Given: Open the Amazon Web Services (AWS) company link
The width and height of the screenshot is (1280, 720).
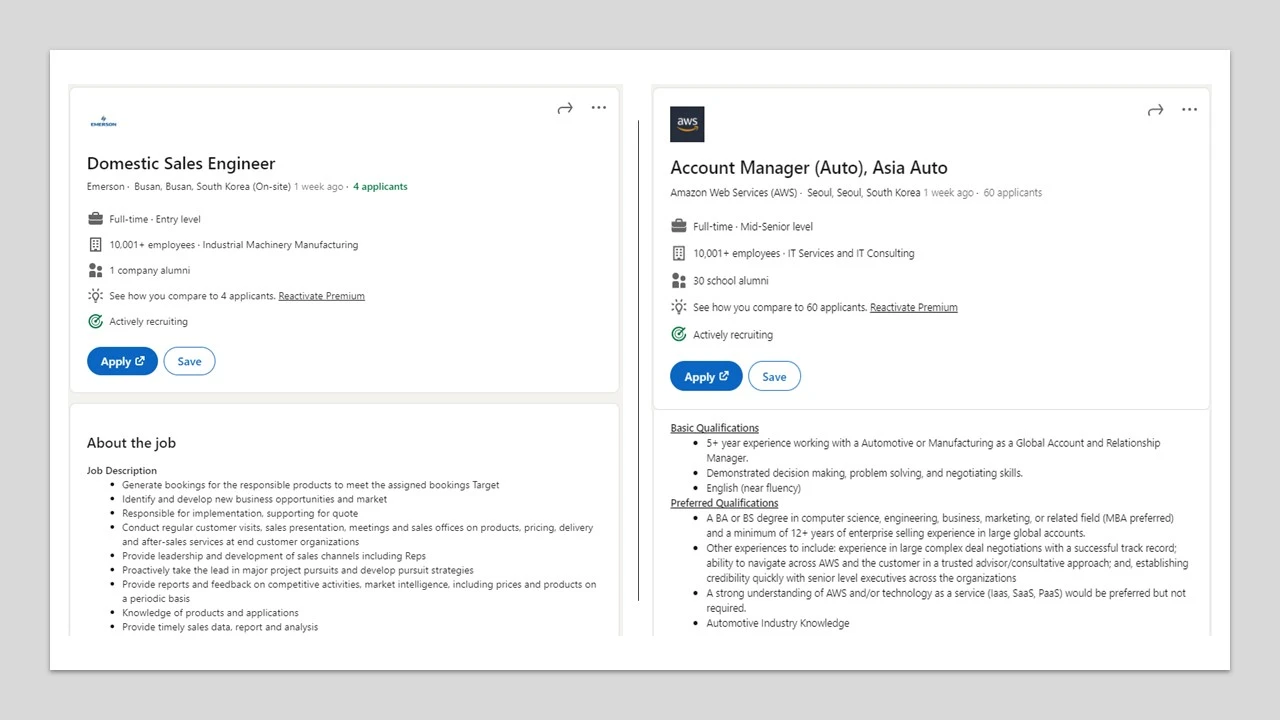Looking at the screenshot, I should click(x=734, y=193).
